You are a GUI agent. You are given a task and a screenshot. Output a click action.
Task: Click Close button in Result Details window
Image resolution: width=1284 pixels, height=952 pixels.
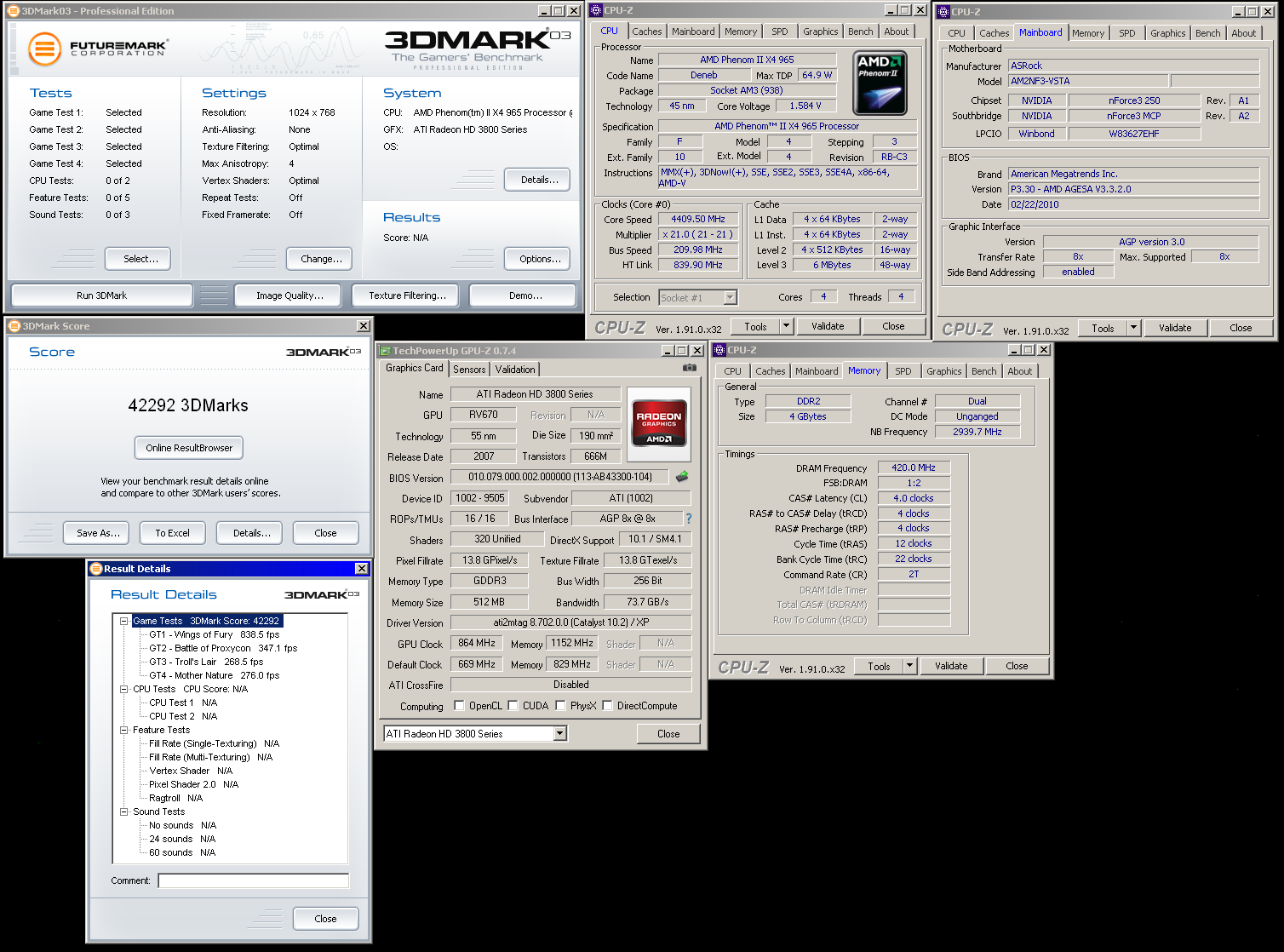325,919
